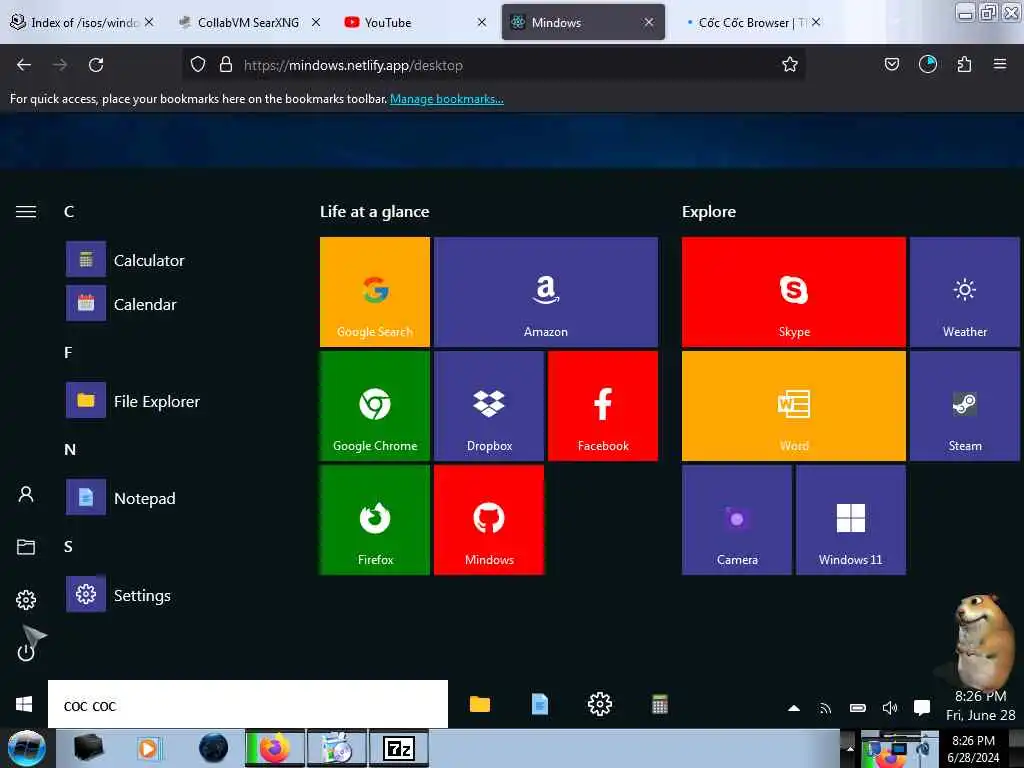Click the Mindows Start button

click(x=24, y=704)
